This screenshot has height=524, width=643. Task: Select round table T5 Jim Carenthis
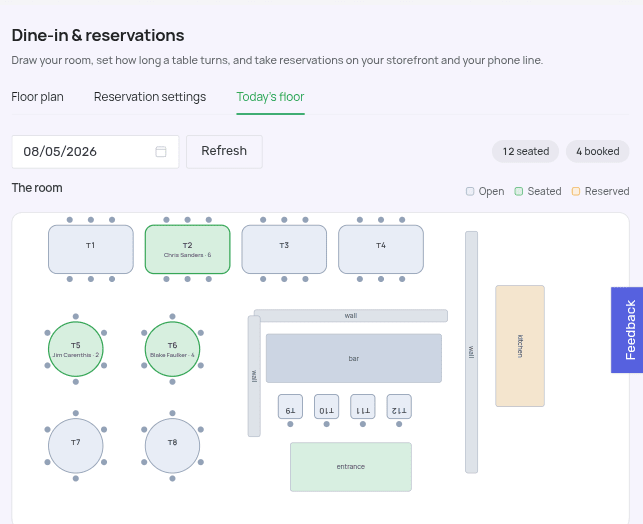[x=76, y=349]
